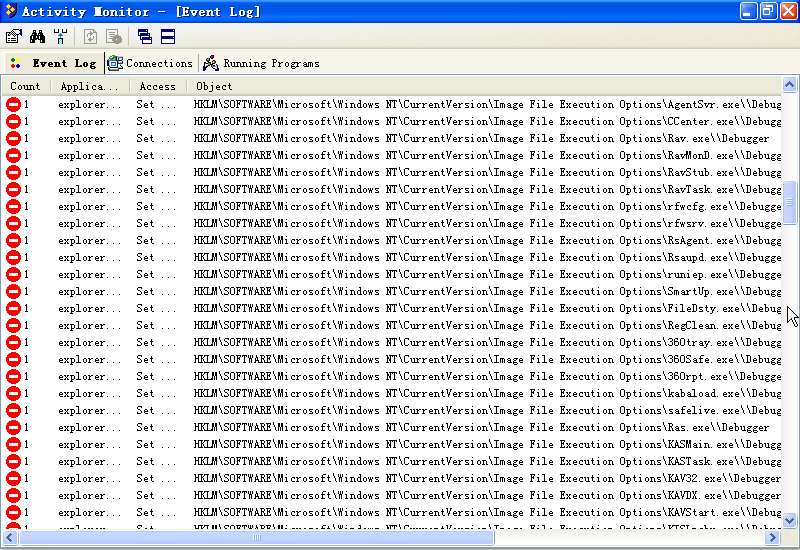800x550 pixels.
Task: Select the KAVDX.exe Debugger object entry
Action: coord(487,495)
